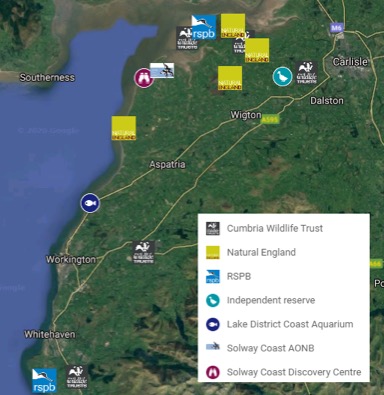Select the Natural England marker on the west coast
384x395 pixels.
tap(124, 128)
